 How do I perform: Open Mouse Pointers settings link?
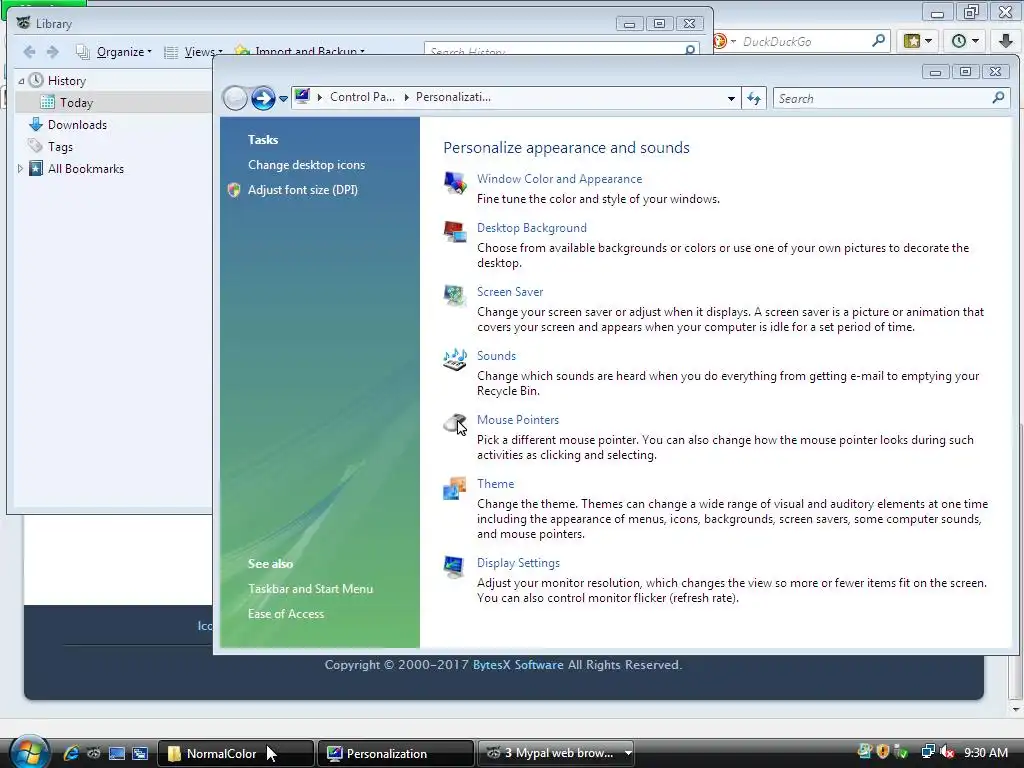click(518, 420)
